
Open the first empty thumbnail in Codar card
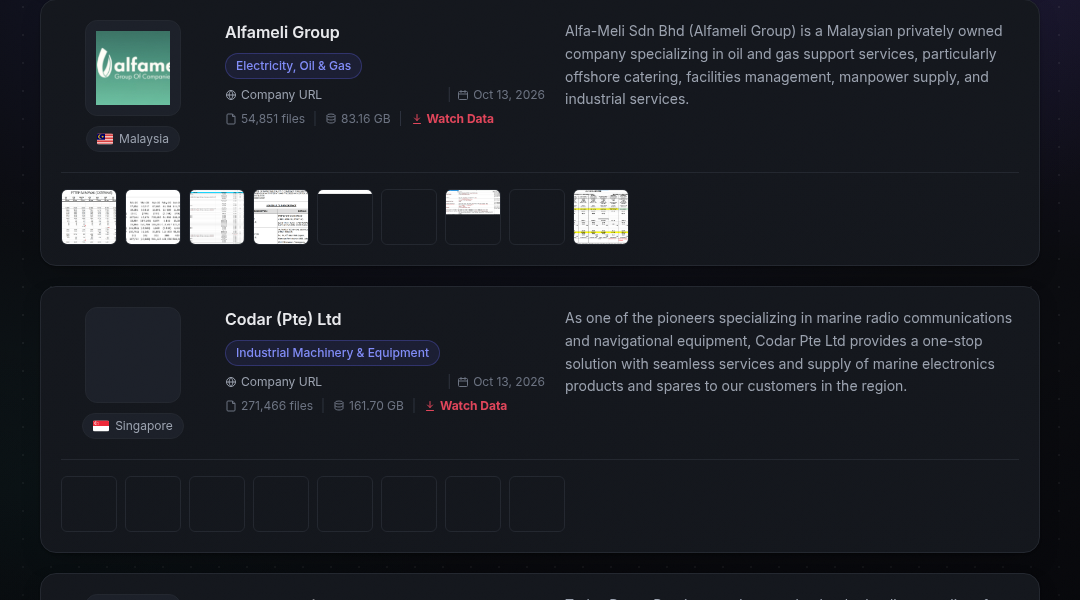tap(89, 504)
